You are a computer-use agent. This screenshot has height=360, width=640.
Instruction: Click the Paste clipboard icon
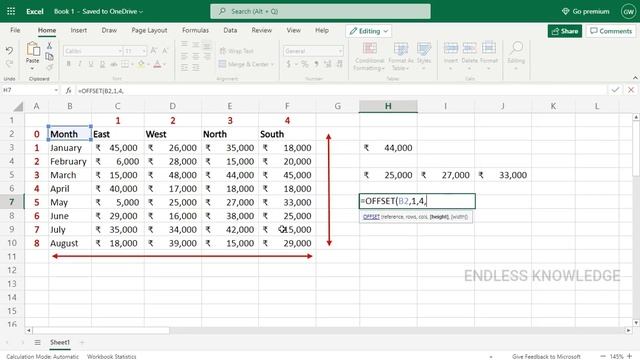[33, 50]
